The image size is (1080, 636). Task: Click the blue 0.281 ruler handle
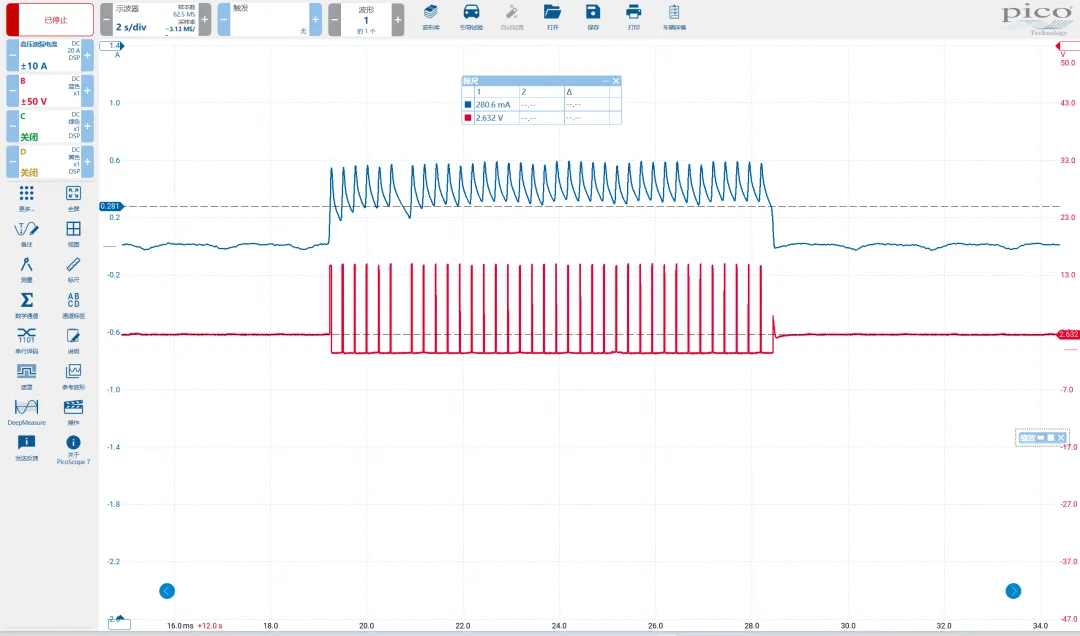pyautogui.click(x=109, y=207)
